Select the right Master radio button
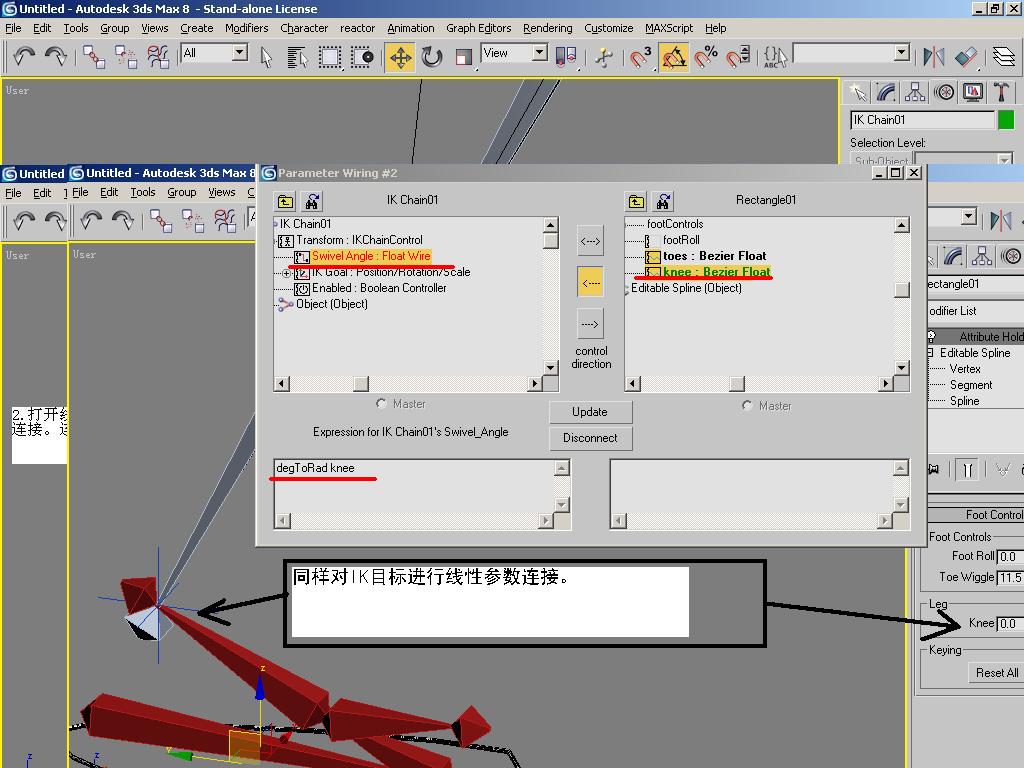 (746, 406)
